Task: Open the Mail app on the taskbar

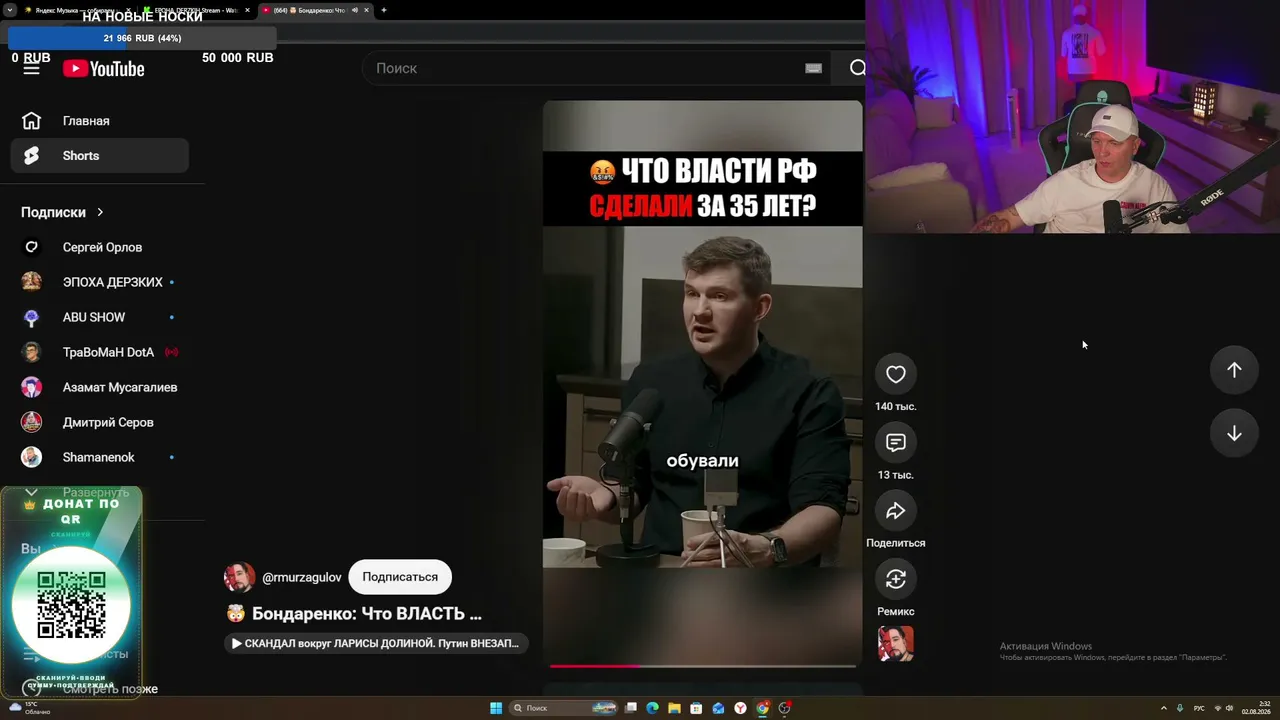Action: [x=718, y=708]
